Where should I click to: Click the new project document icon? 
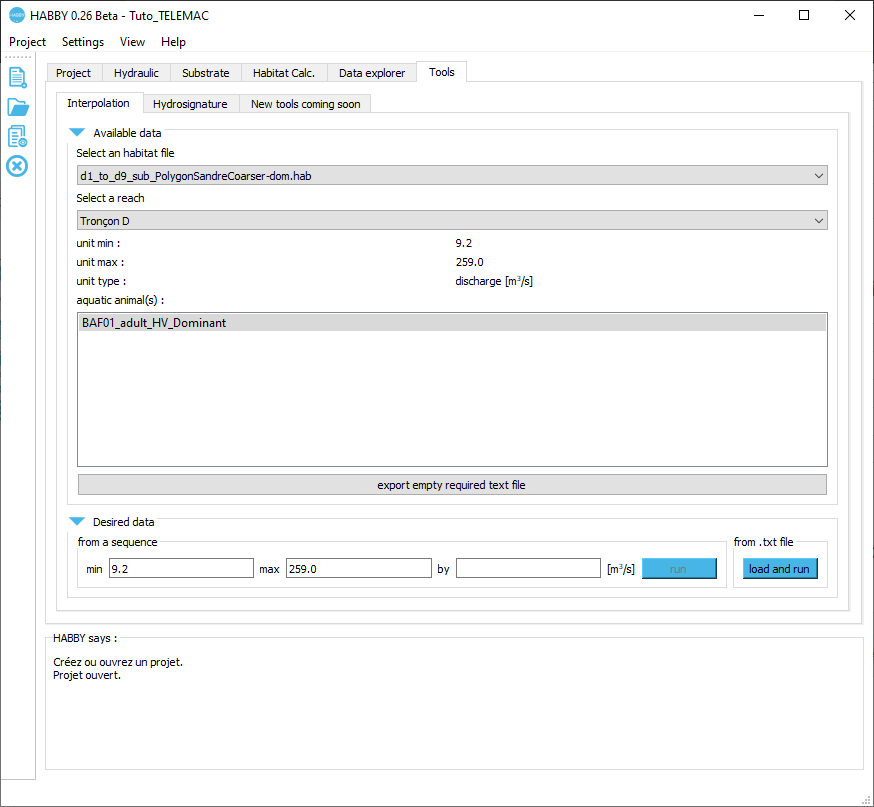coord(17,77)
